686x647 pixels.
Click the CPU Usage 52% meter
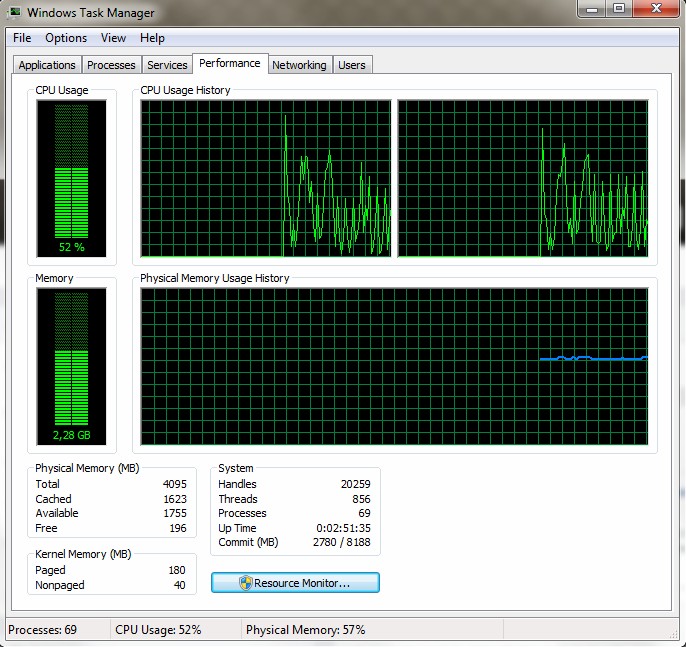click(71, 178)
